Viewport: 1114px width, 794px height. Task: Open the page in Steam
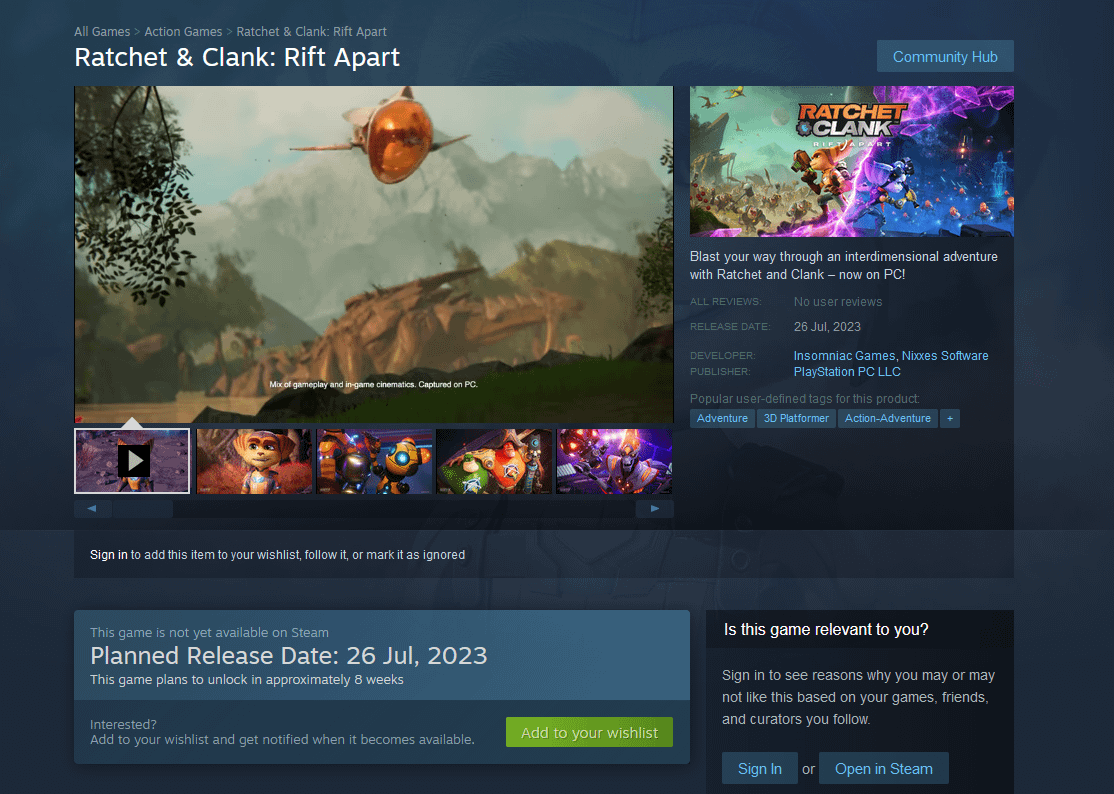pyautogui.click(x=883, y=768)
